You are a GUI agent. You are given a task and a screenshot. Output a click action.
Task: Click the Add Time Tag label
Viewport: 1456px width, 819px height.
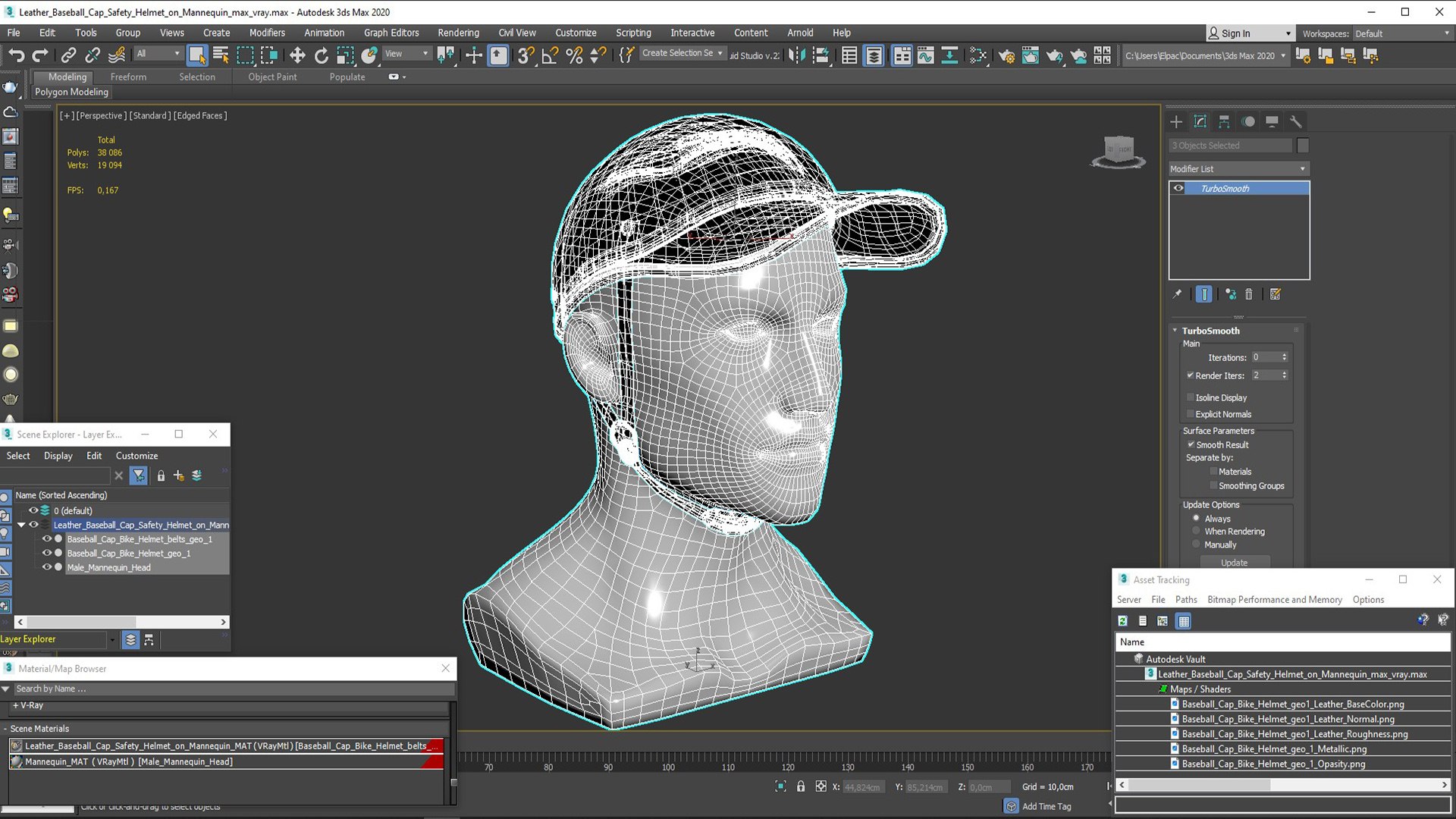point(1046,806)
